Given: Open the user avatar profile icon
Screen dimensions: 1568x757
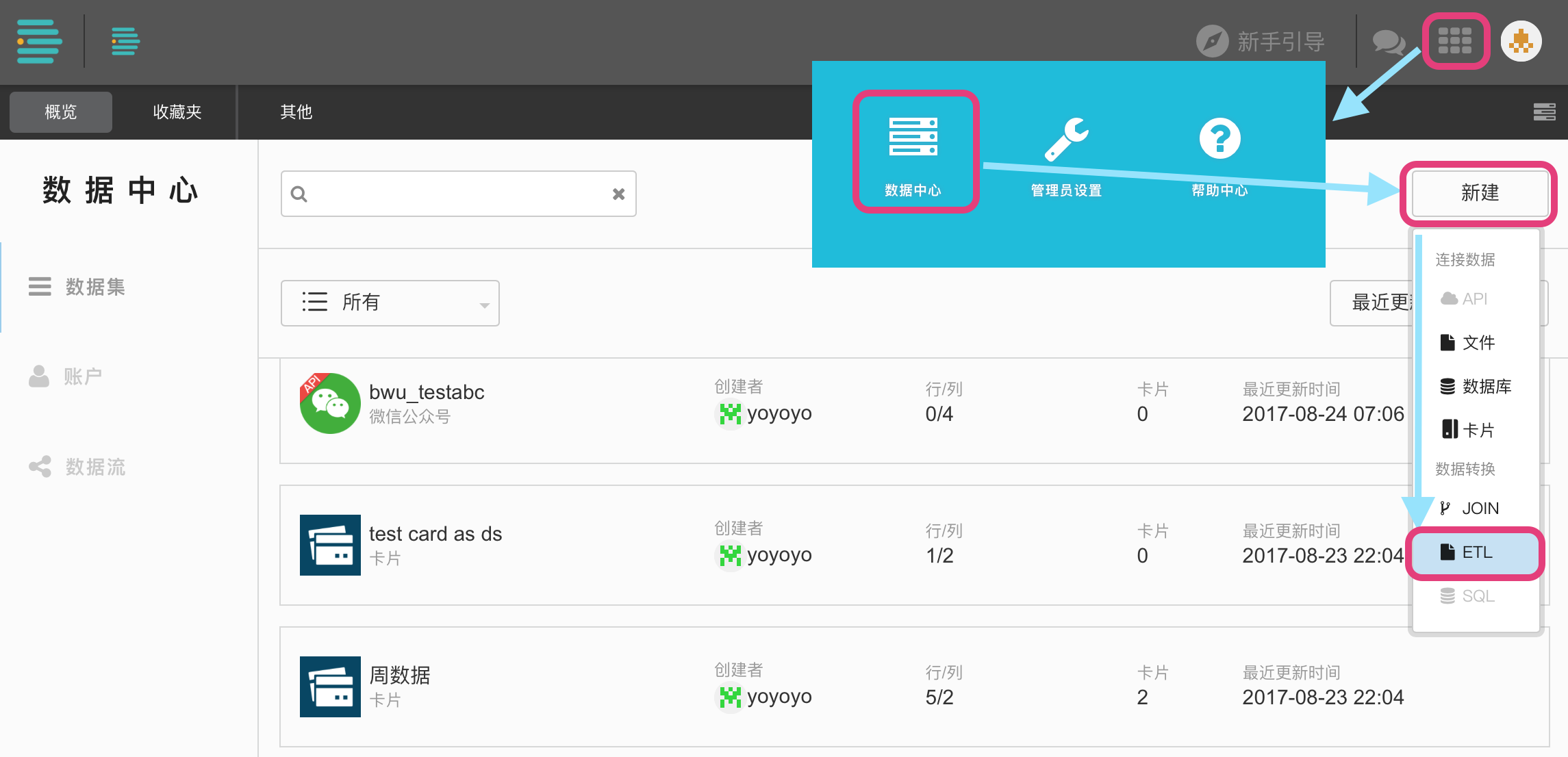Looking at the screenshot, I should click(1521, 41).
